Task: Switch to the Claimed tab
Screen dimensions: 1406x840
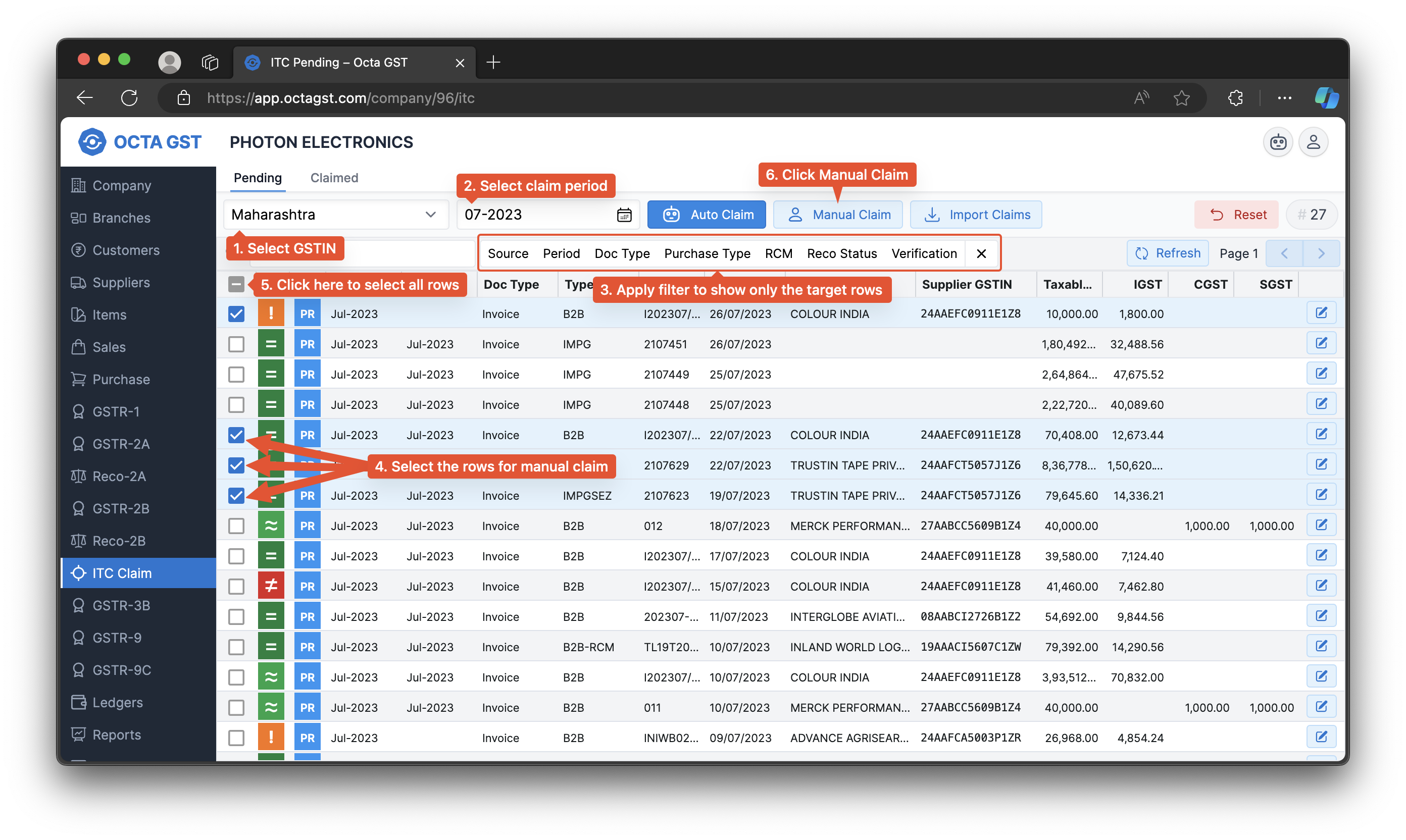Action: (334, 178)
